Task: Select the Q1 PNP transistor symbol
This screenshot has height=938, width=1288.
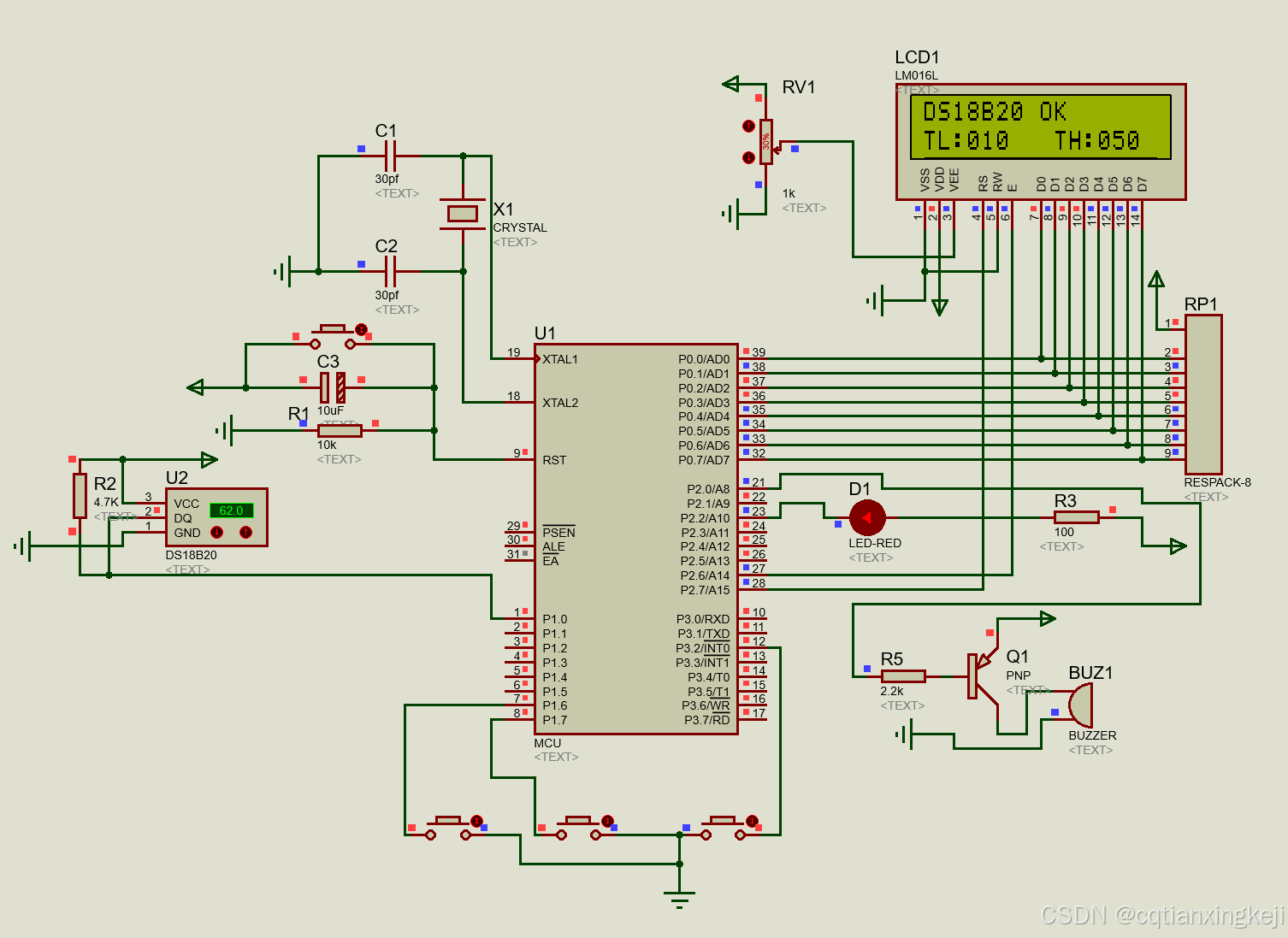Action: 984,677
